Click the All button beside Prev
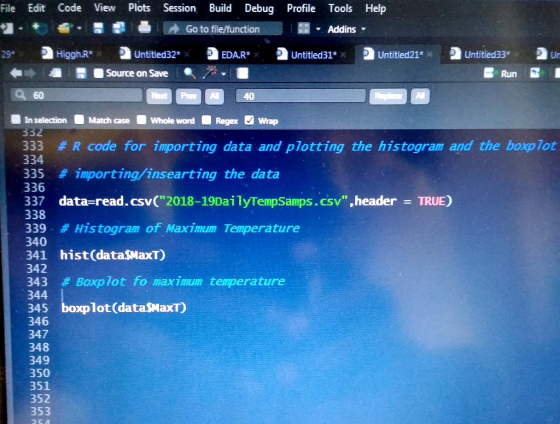The image size is (560, 424). click(214, 96)
